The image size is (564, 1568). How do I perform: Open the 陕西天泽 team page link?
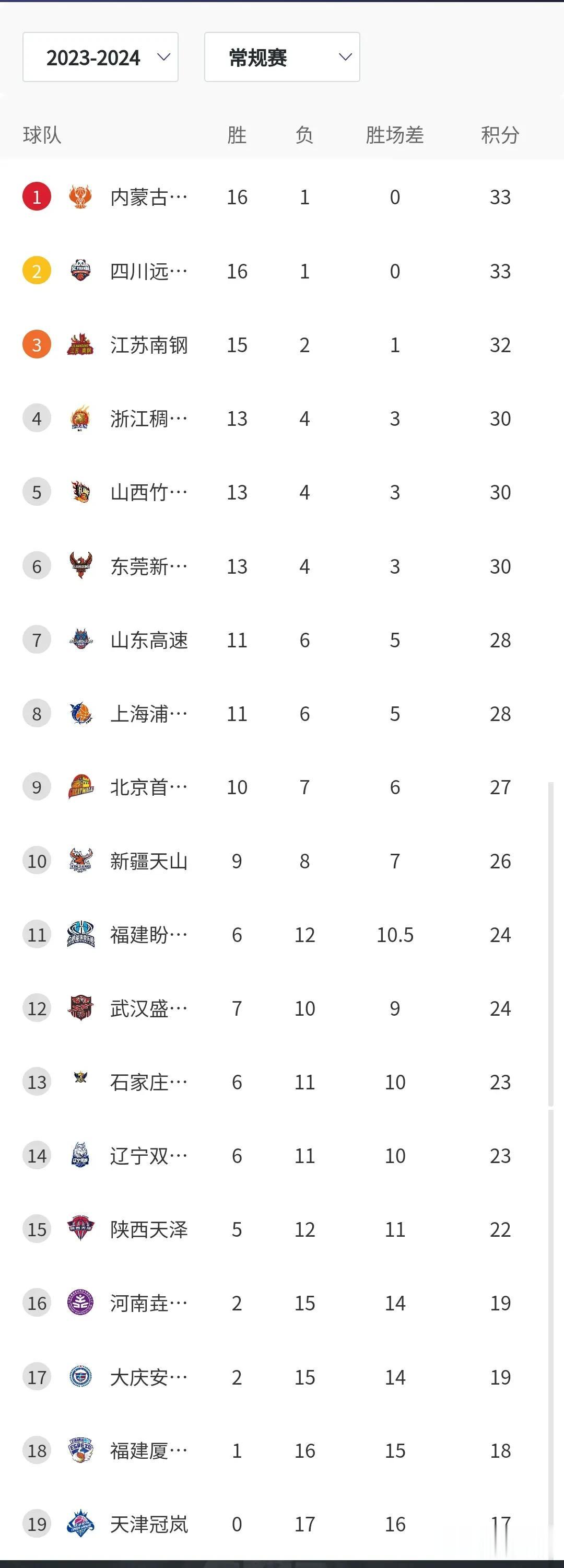coord(149,1229)
